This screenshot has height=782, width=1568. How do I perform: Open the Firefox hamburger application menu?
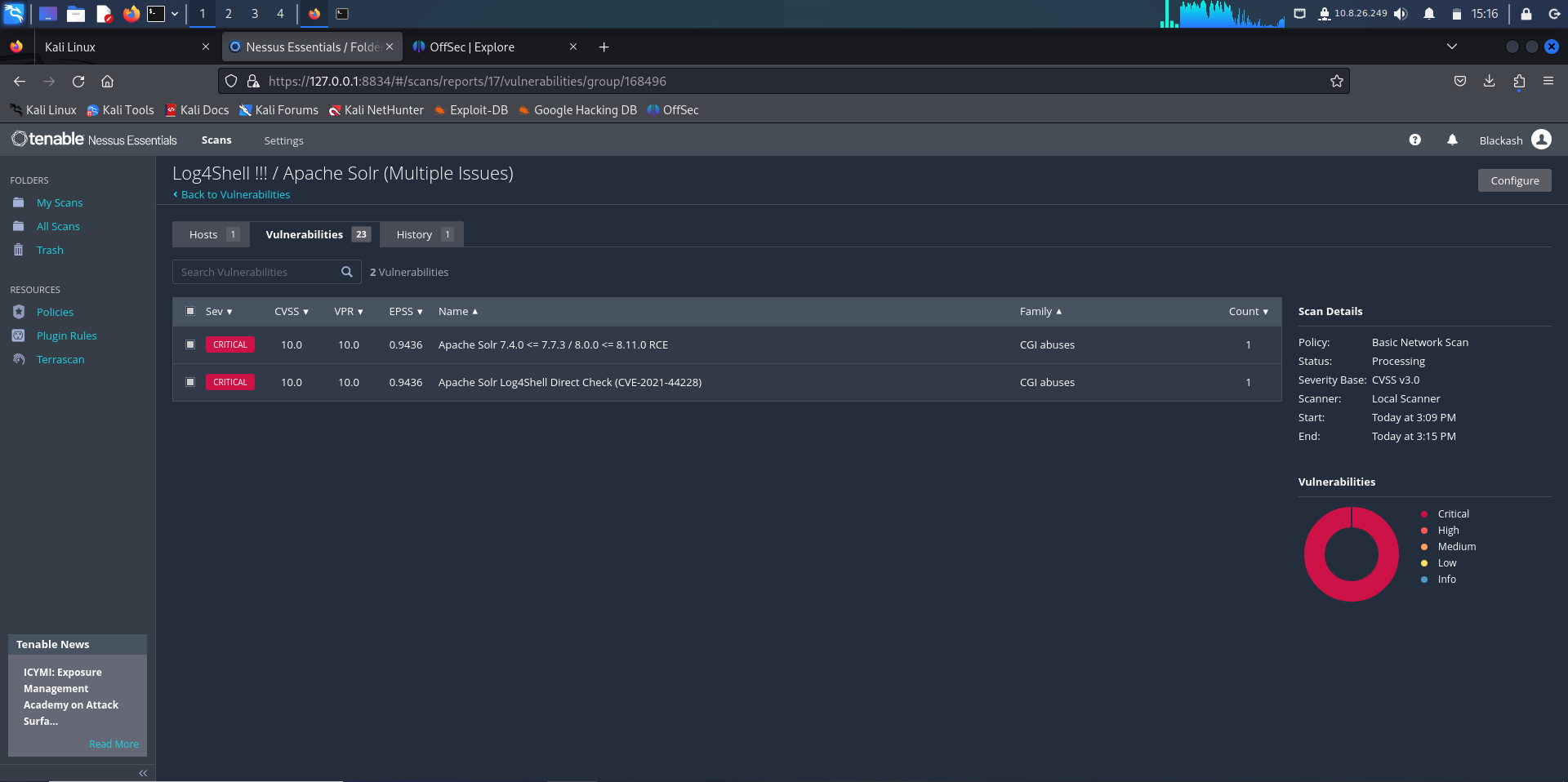(x=1548, y=81)
